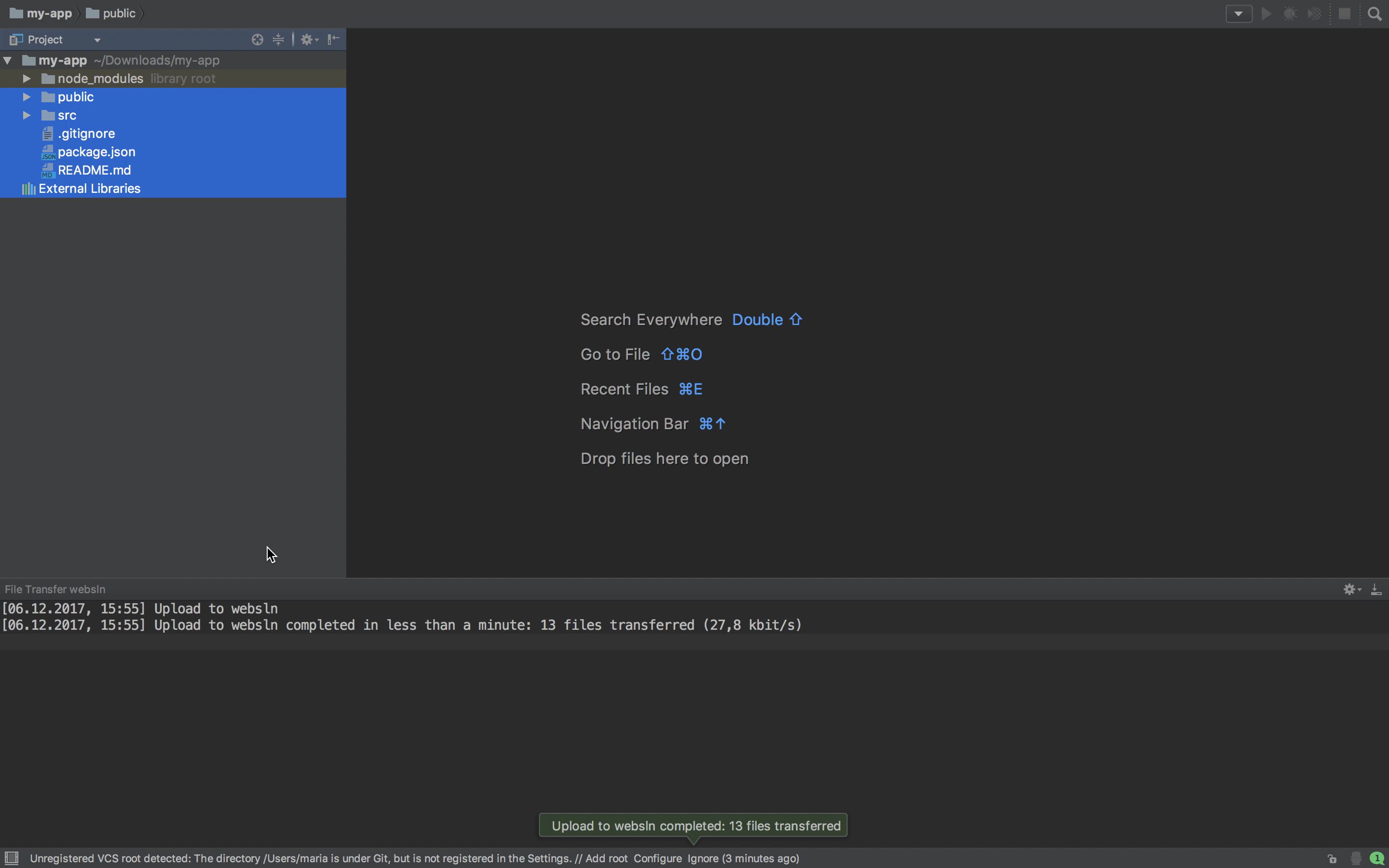Open the green event log badge
Screen dimensions: 1389x868
click(1376, 859)
